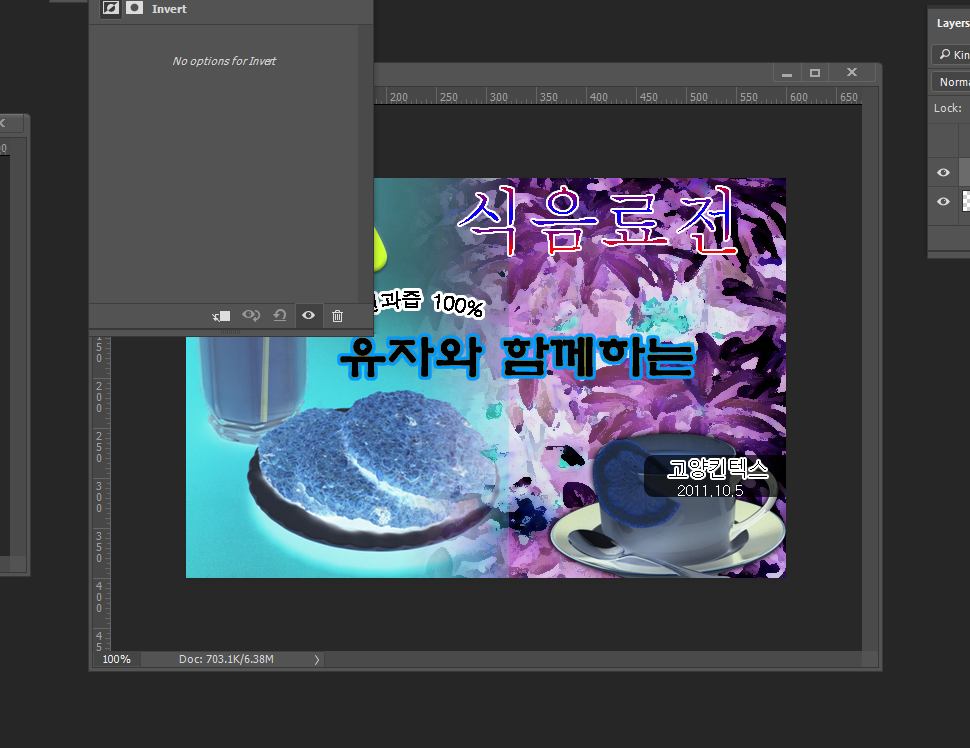Select the layer mask icon in Properties
Screen dimensions: 970x748
pyautogui.click(x=133, y=9)
